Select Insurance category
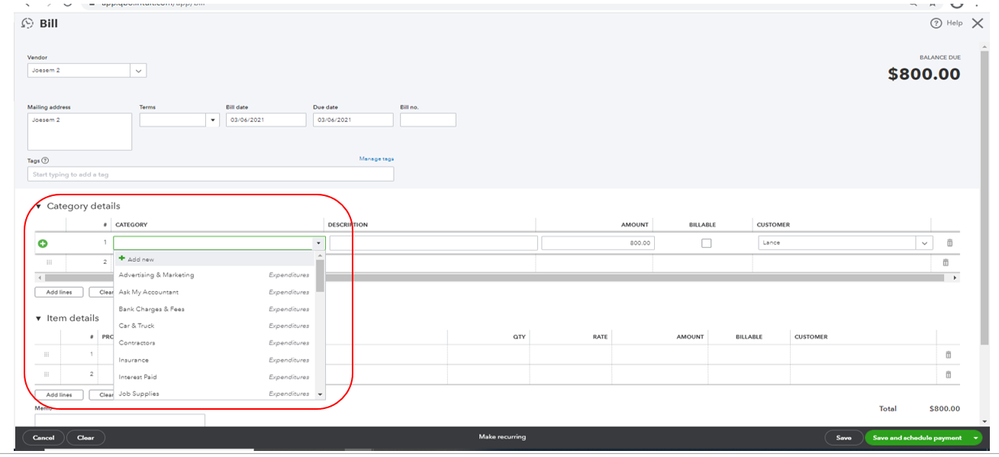Viewport: 999px width, 457px height. point(215,360)
